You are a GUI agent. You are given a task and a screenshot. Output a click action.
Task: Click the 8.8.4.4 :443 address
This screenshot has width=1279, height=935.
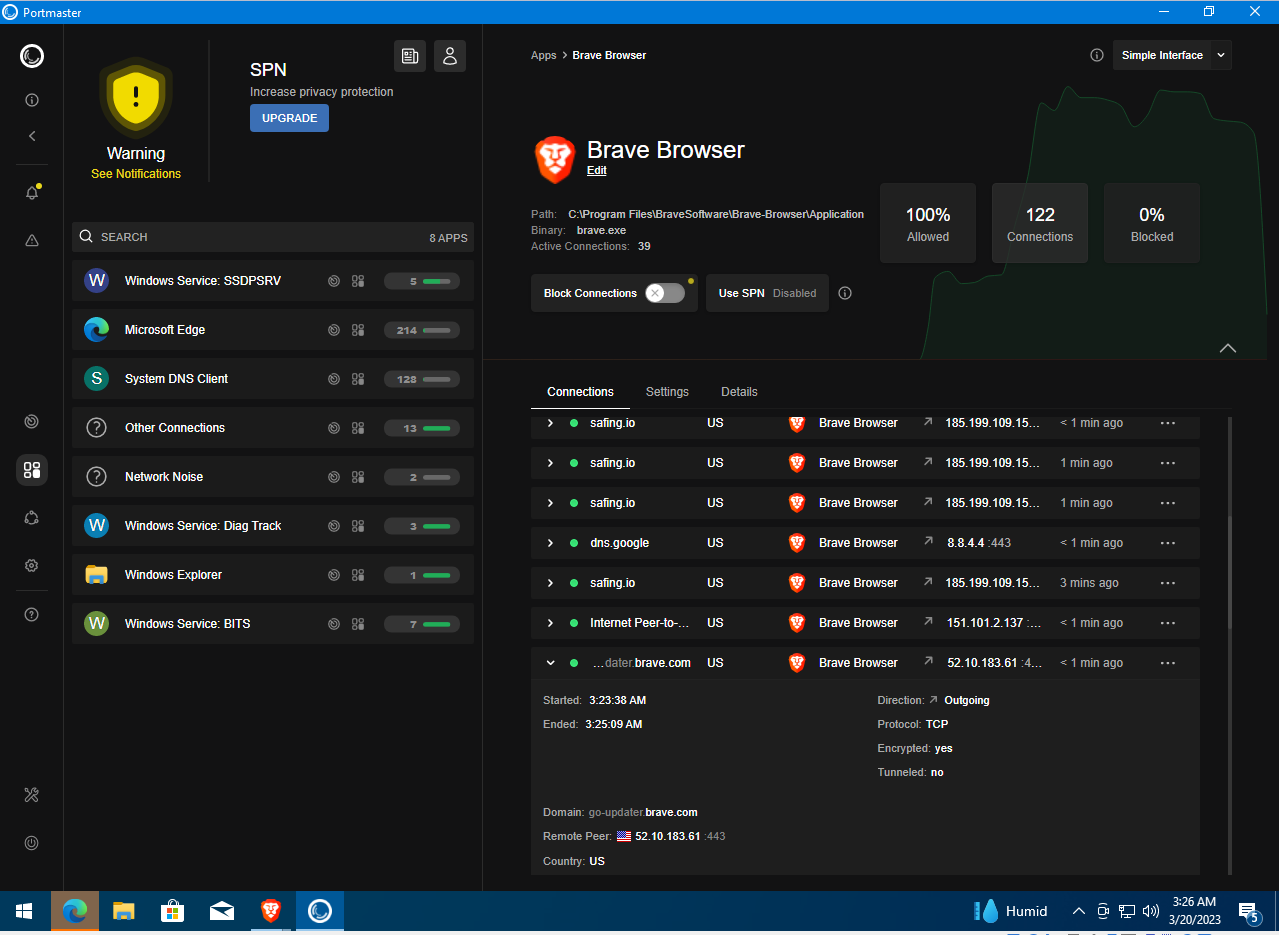pyautogui.click(x=979, y=543)
